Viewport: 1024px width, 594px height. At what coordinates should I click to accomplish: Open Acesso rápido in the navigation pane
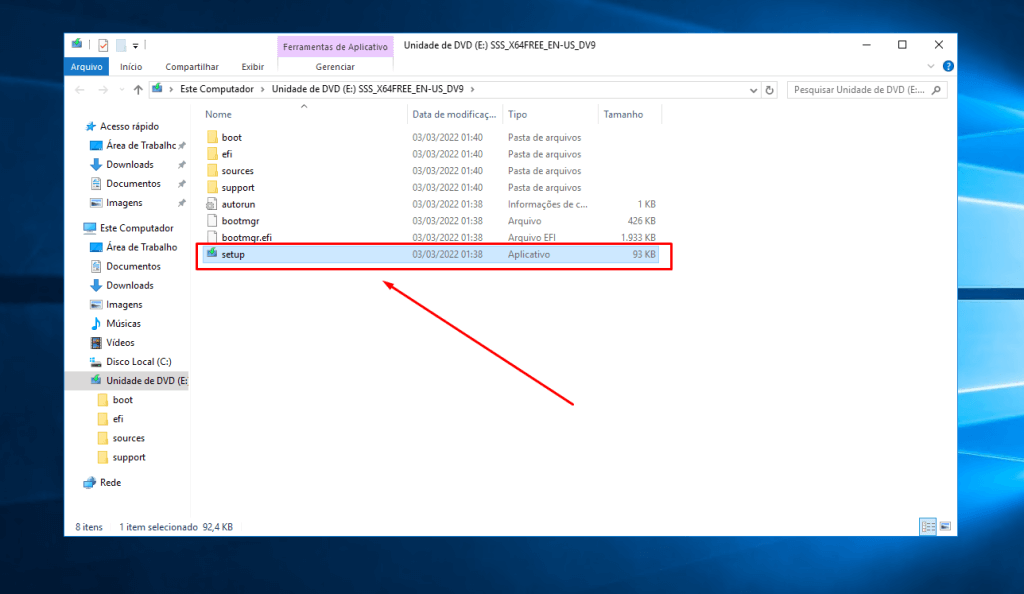click(x=129, y=126)
